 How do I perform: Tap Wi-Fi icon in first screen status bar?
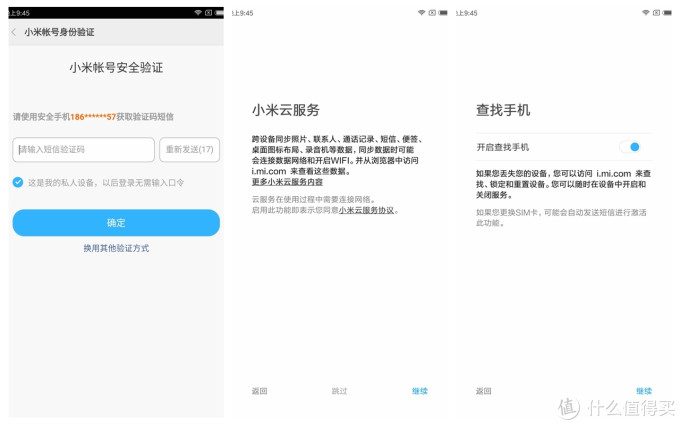[x=198, y=13]
